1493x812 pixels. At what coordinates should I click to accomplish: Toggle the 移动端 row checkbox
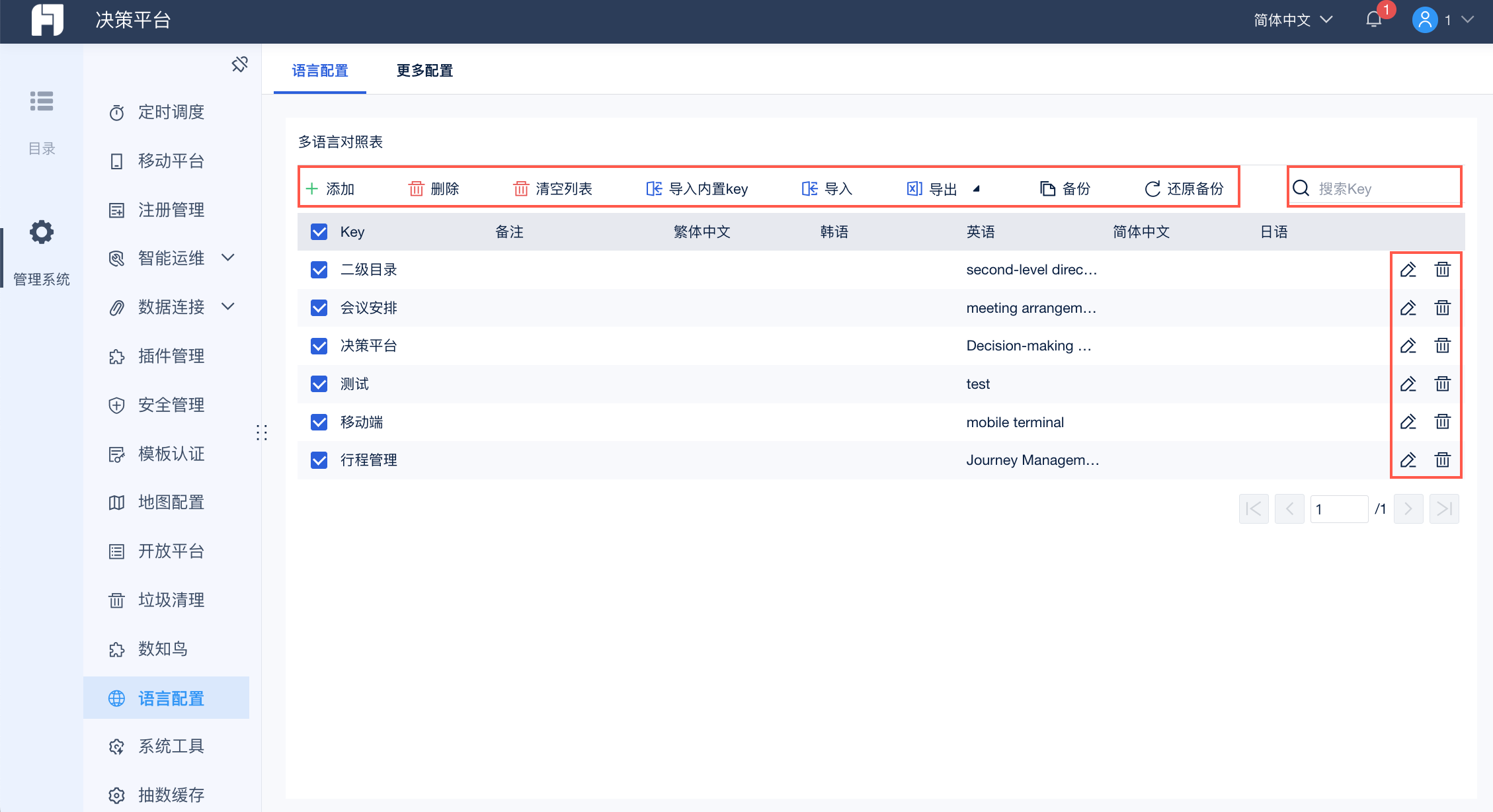(x=319, y=423)
